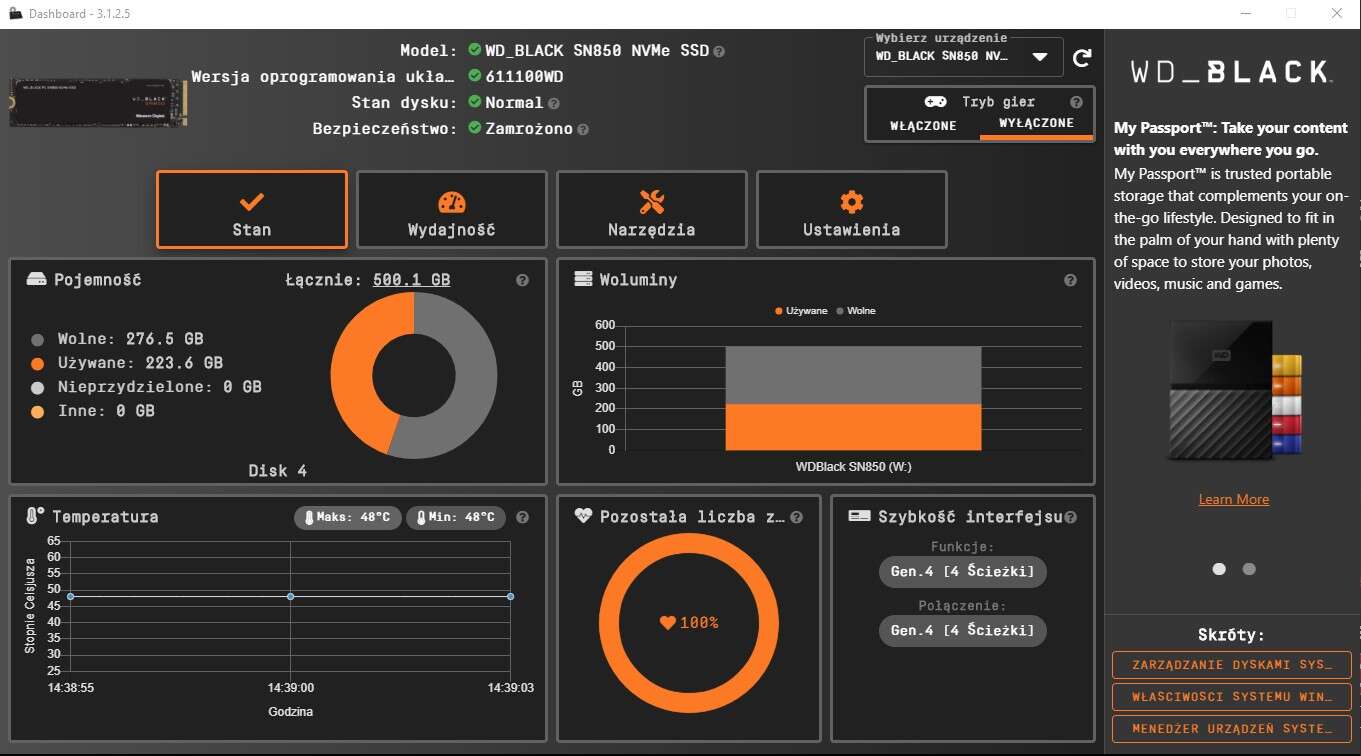
Task: Open the Narzędzia tab
Action: click(x=651, y=210)
